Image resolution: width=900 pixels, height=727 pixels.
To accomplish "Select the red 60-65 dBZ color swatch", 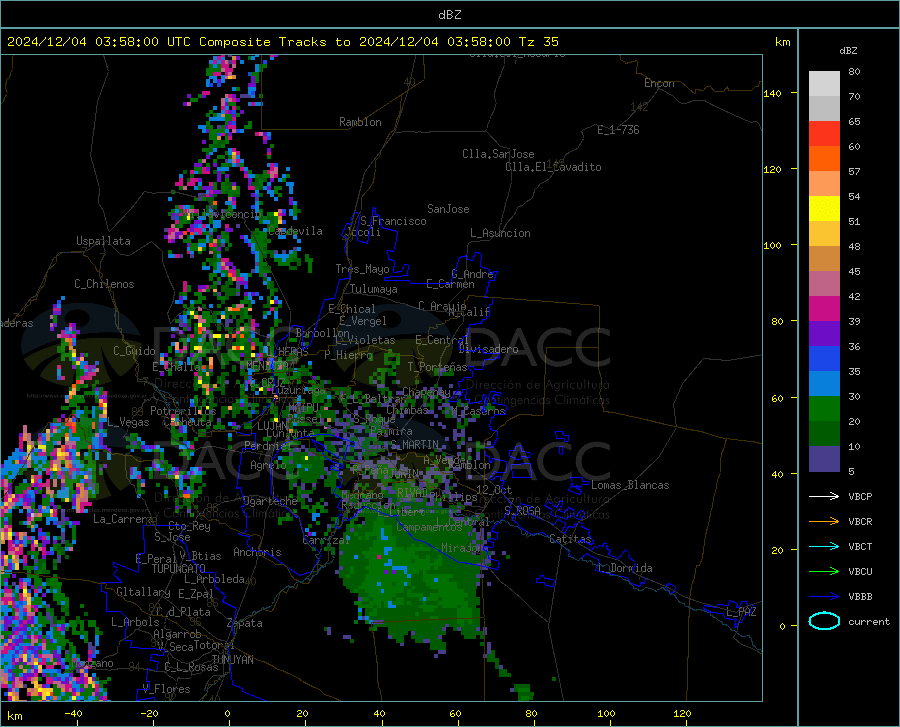I will [x=824, y=133].
